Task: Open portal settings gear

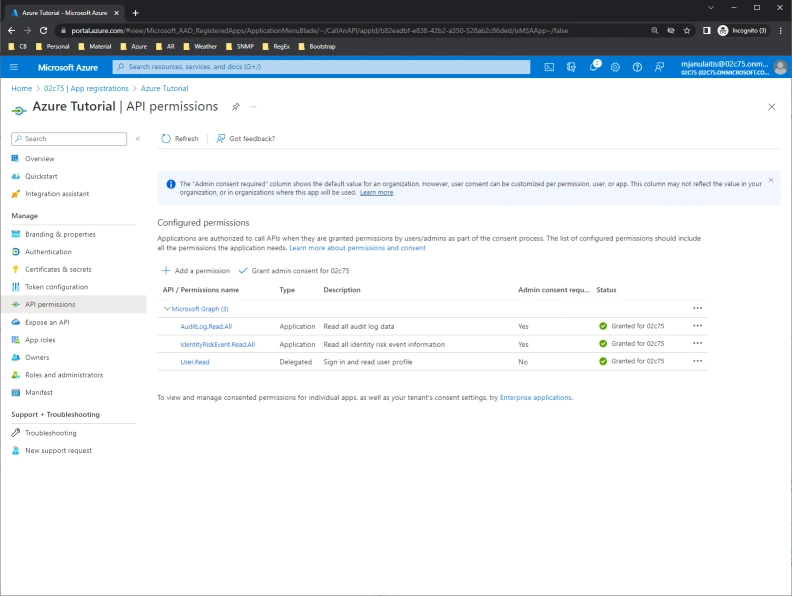Action: point(615,67)
